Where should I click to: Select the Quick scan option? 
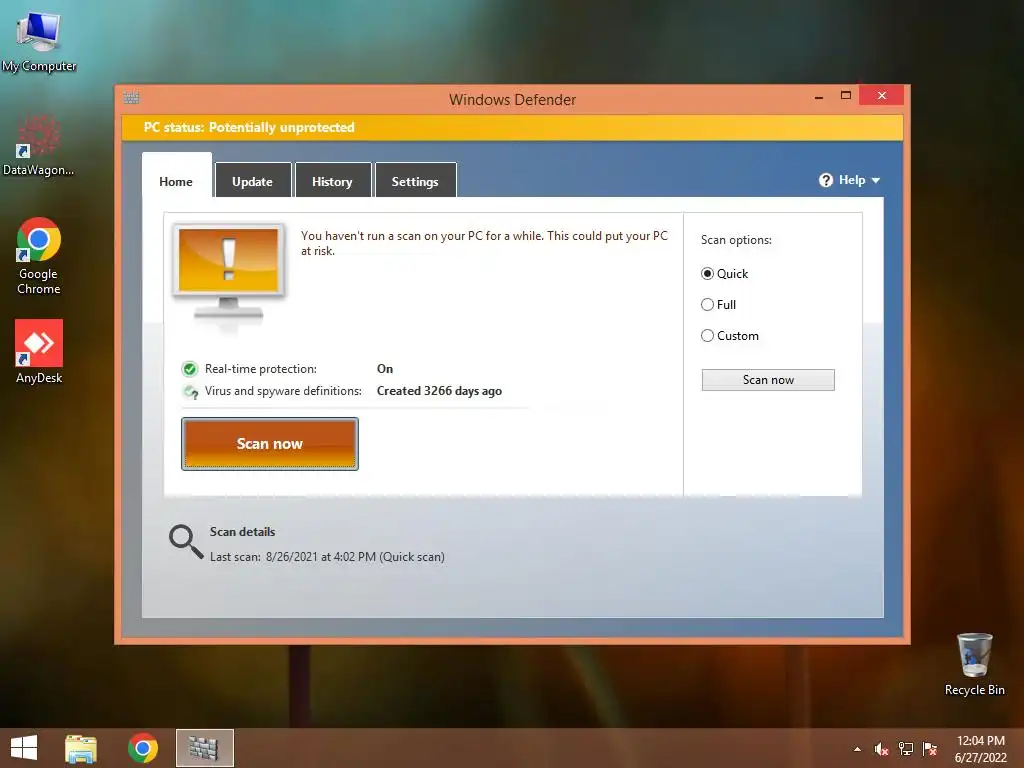point(724,274)
